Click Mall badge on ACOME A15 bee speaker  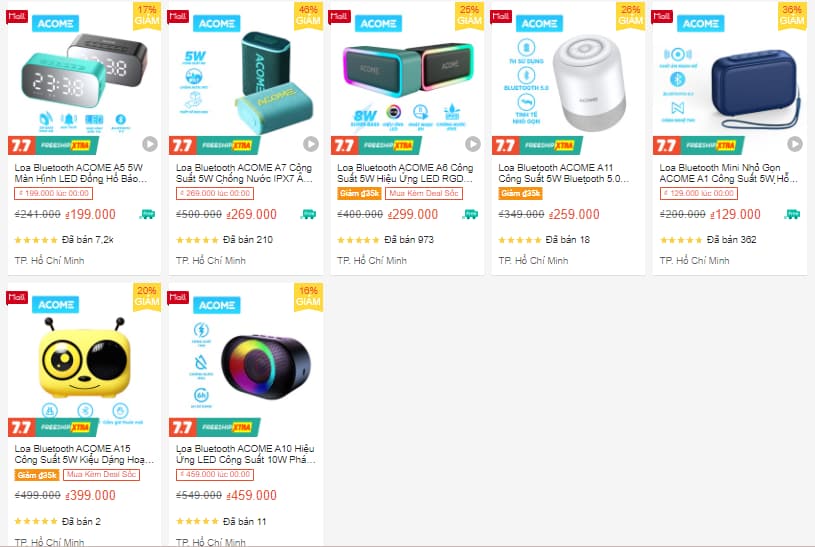pyautogui.click(x=17, y=297)
